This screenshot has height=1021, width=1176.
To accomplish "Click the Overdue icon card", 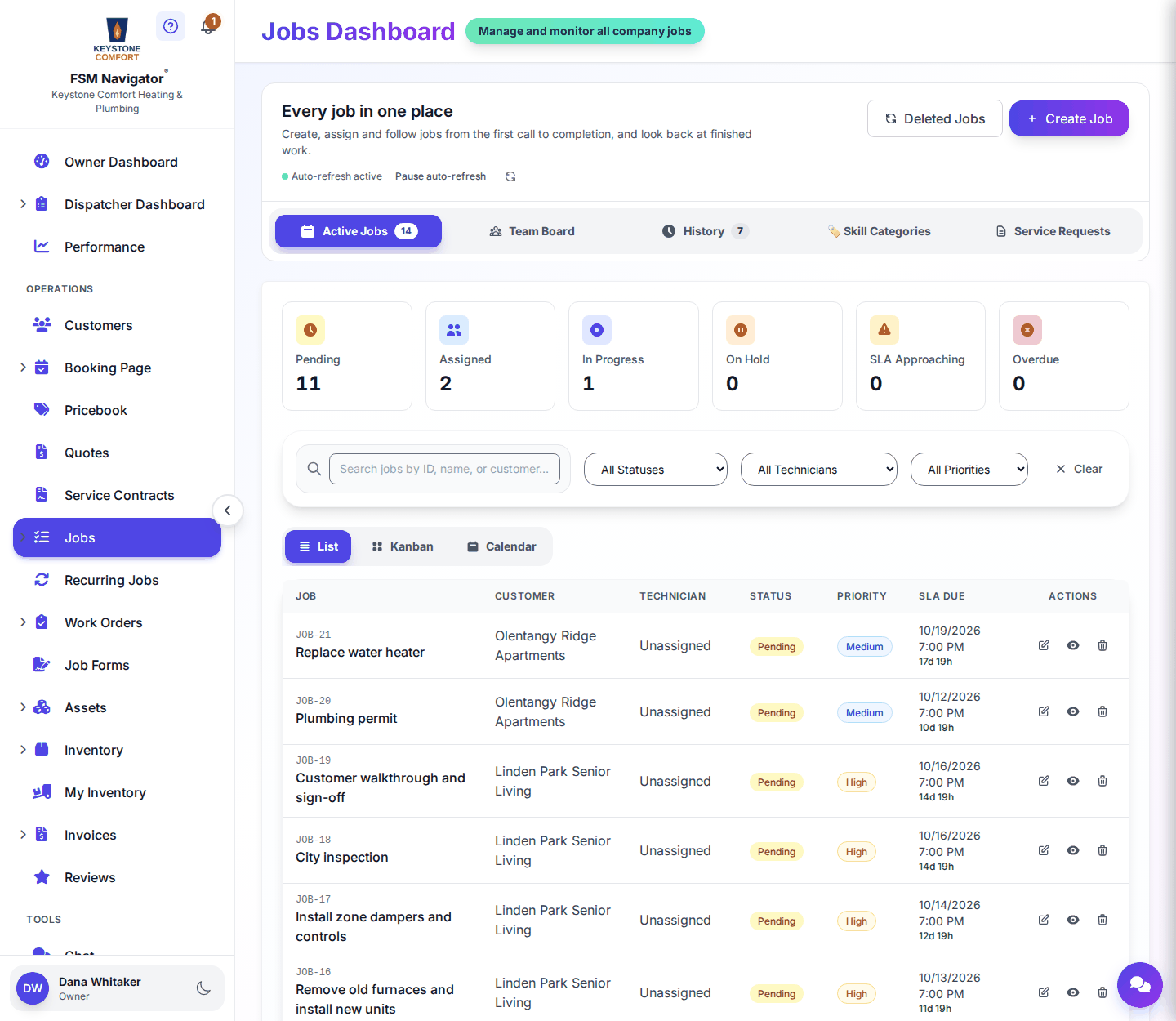I will (1027, 330).
